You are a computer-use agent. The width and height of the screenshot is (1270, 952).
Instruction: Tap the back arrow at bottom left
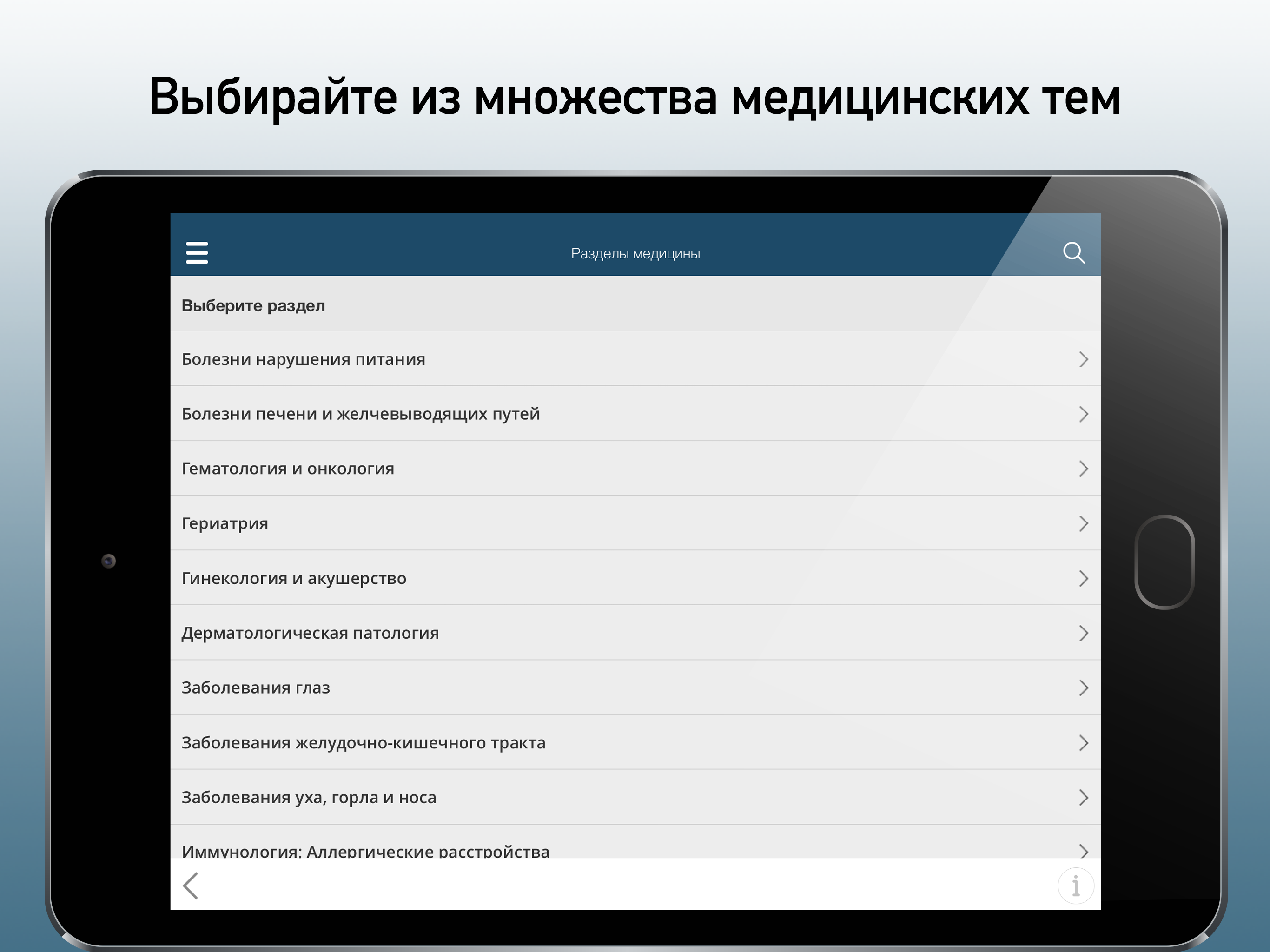point(191,886)
